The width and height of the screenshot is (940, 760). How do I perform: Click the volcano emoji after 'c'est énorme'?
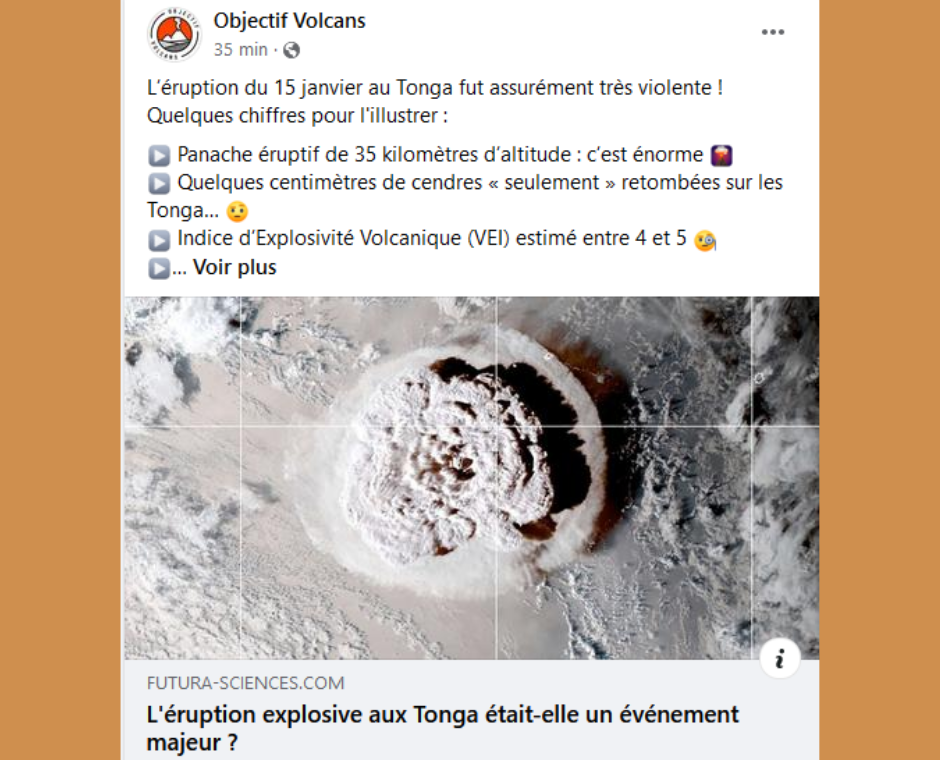point(721,156)
